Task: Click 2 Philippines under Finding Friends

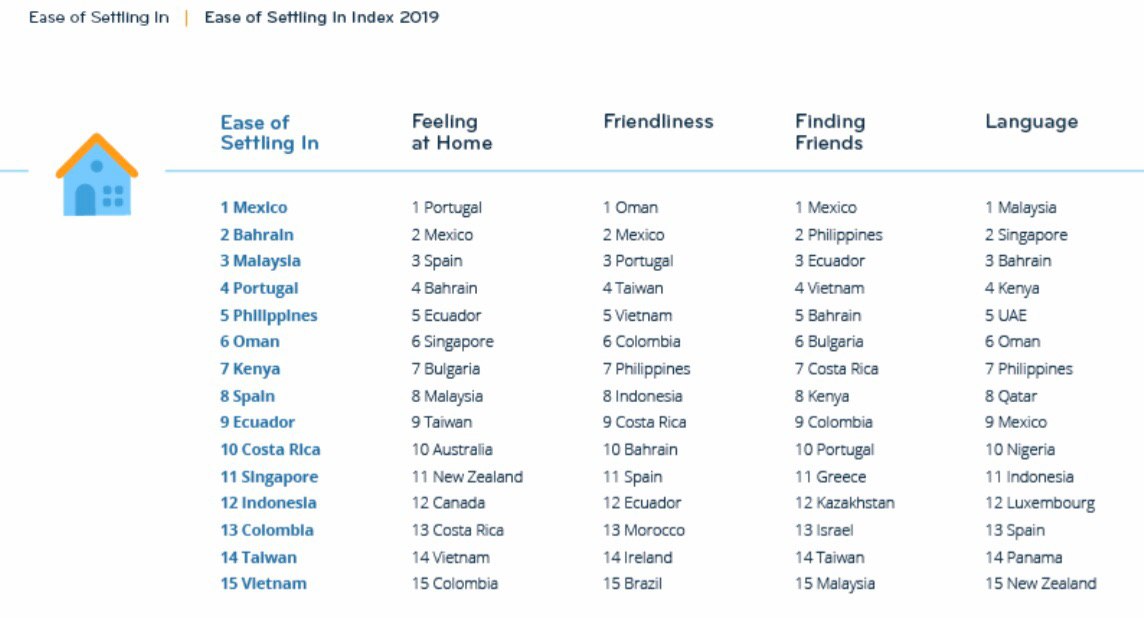Action: (x=839, y=235)
